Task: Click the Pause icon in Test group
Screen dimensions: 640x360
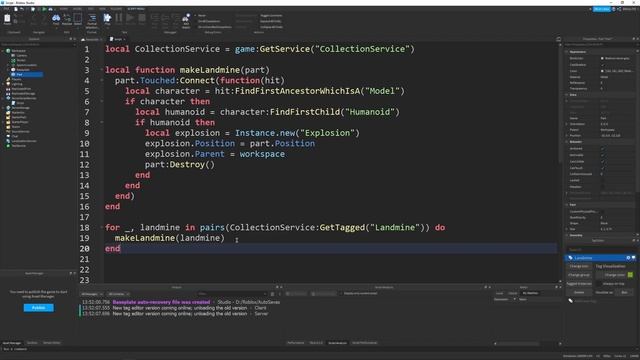Action: (x=119, y=18)
